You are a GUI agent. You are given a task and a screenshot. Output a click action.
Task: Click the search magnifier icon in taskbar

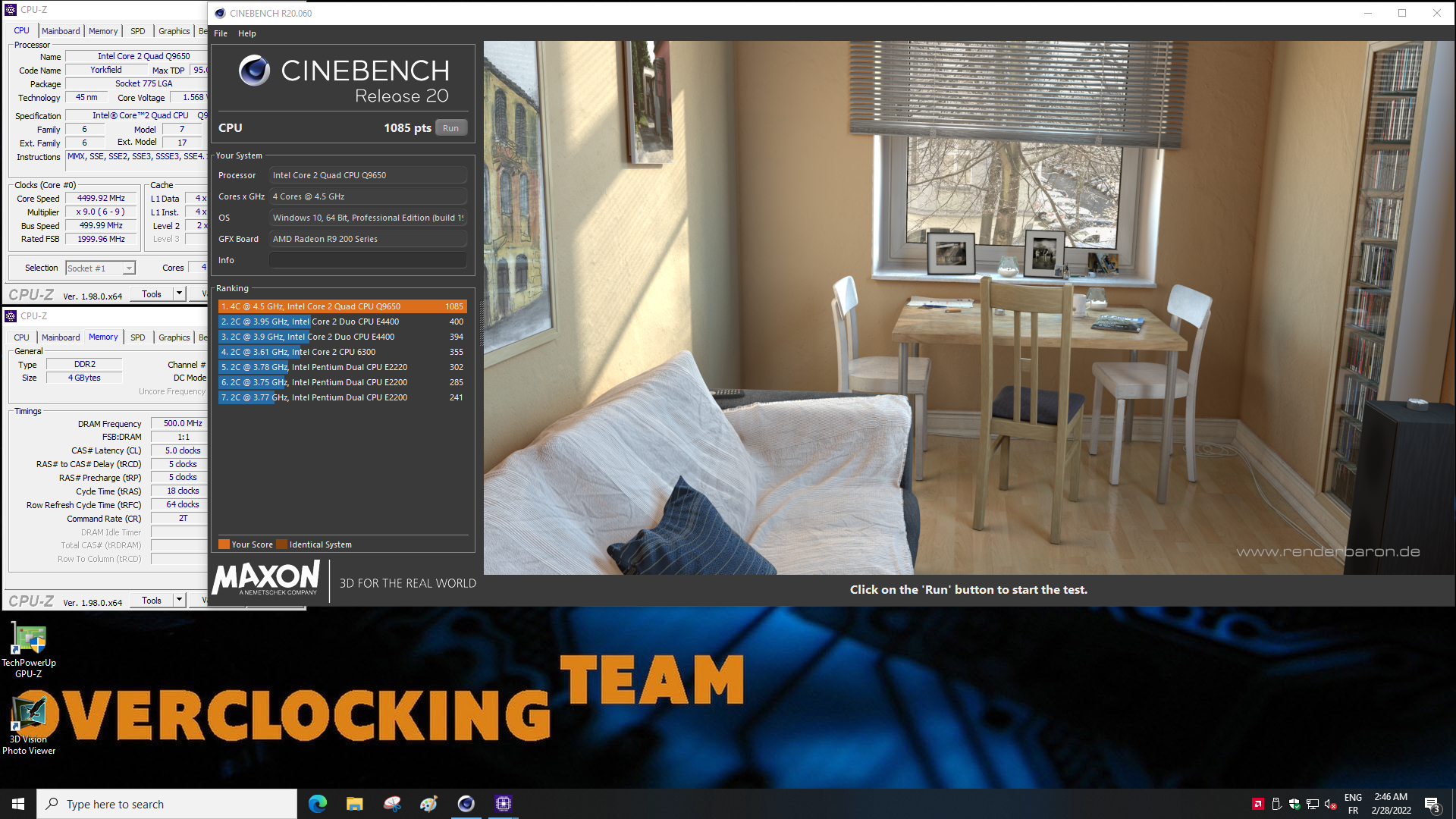[x=52, y=804]
